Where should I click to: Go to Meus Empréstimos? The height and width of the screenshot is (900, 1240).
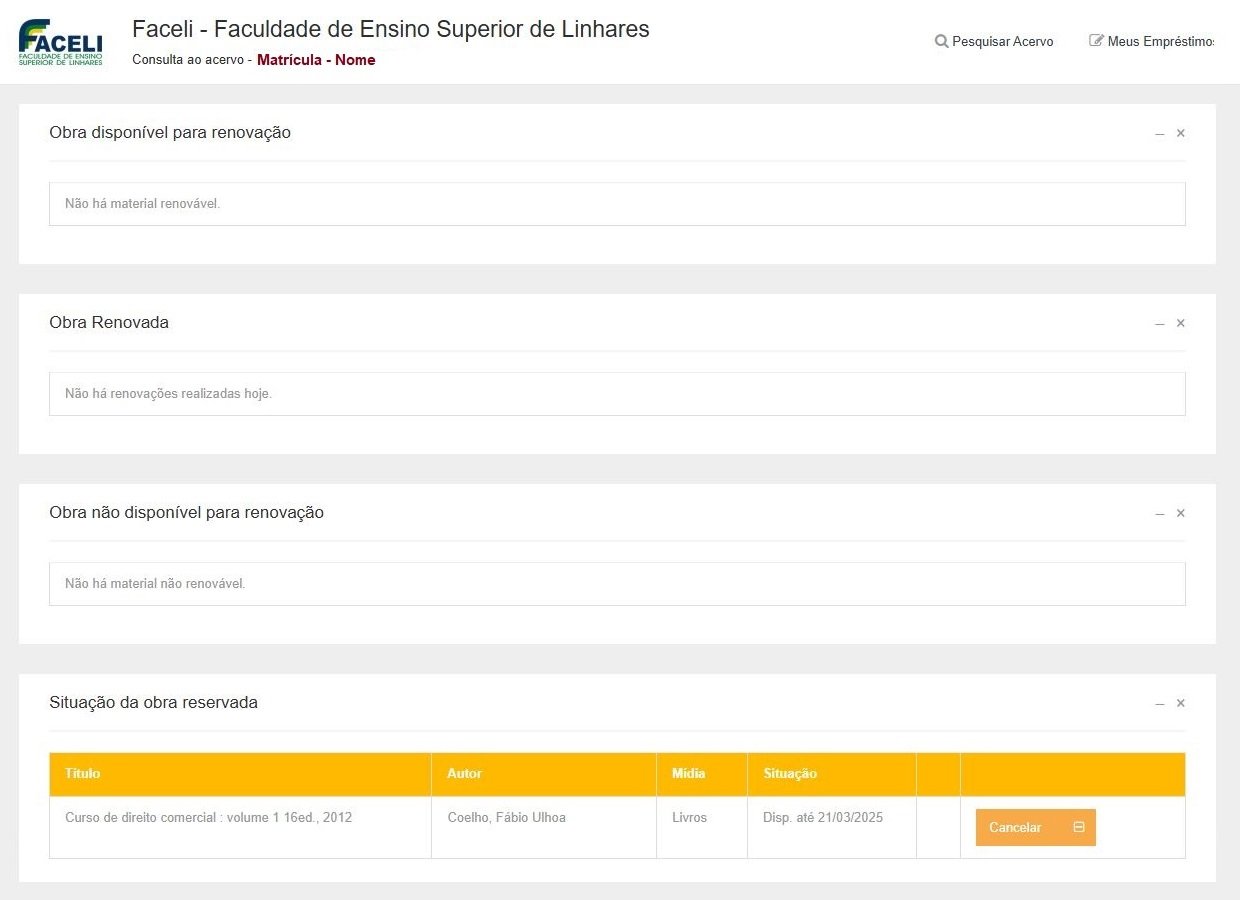[1160, 42]
